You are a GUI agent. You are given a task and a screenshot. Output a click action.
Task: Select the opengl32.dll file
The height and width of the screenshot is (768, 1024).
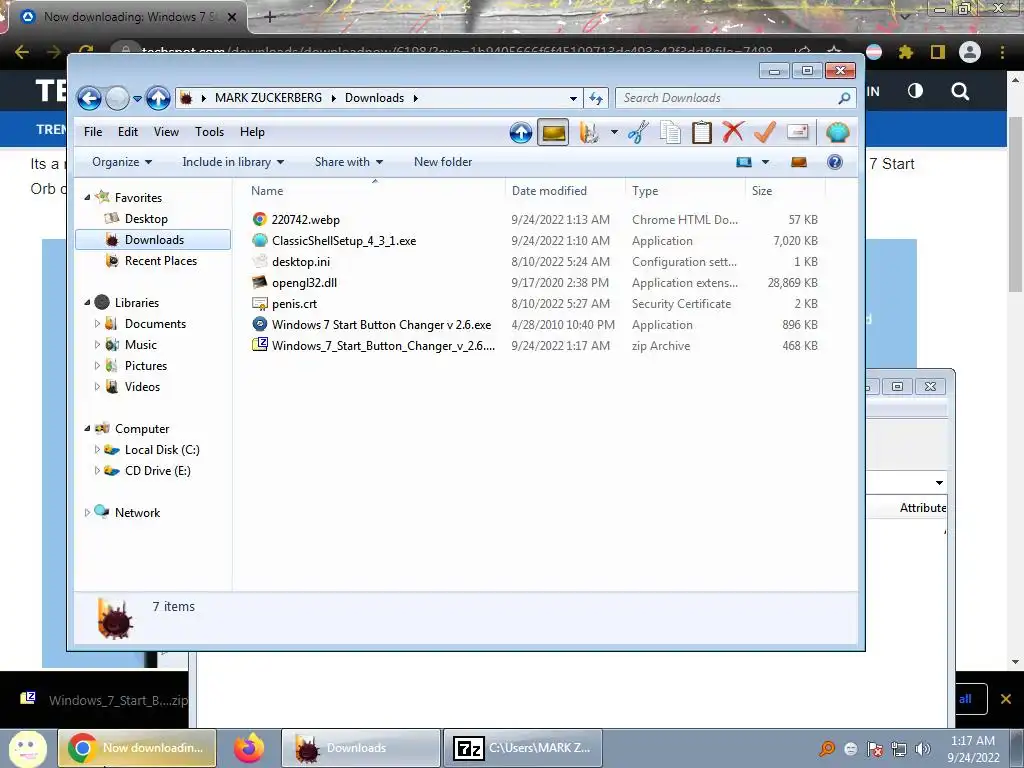click(x=304, y=283)
